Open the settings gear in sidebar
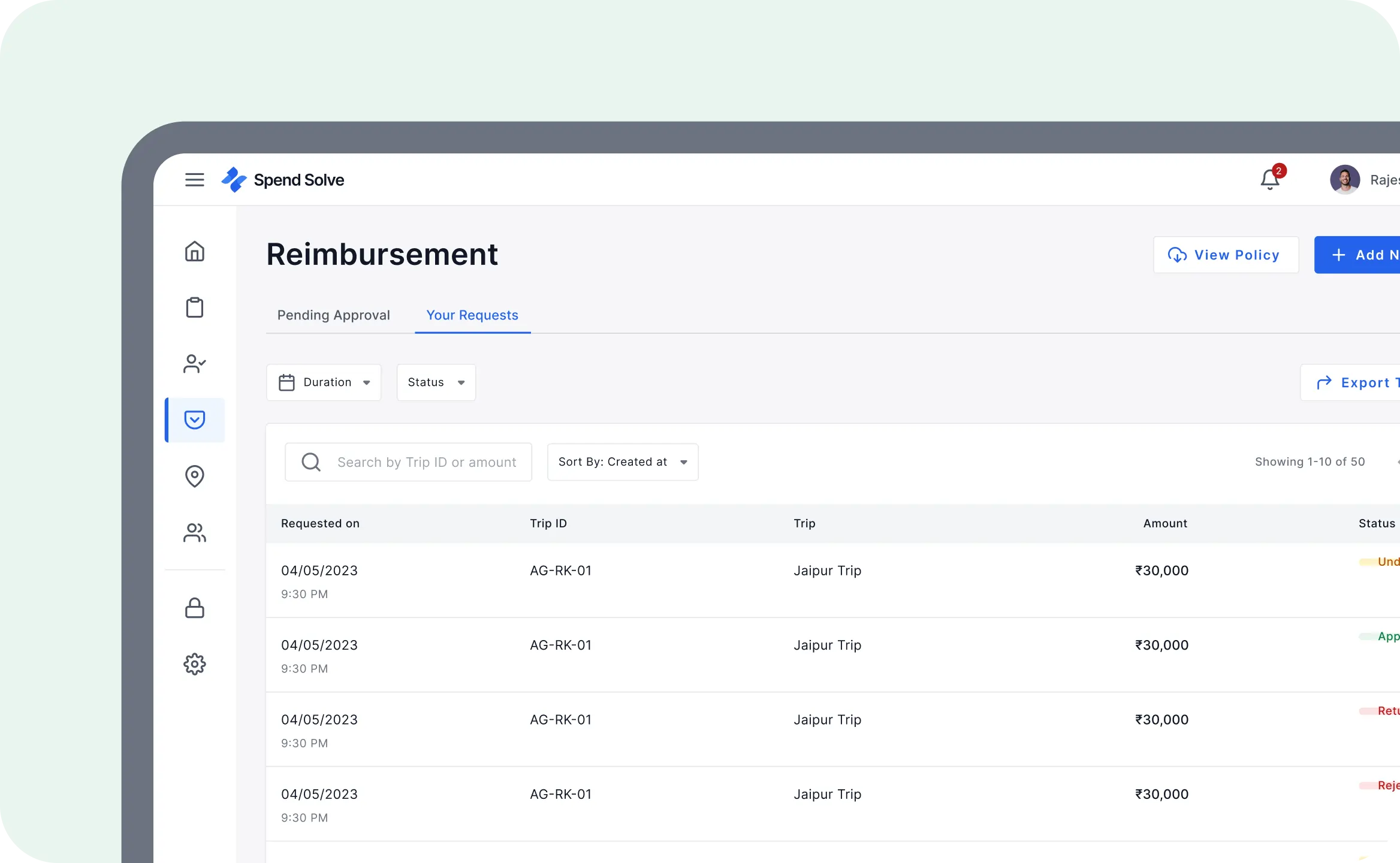The width and height of the screenshot is (1400, 863). 194,664
